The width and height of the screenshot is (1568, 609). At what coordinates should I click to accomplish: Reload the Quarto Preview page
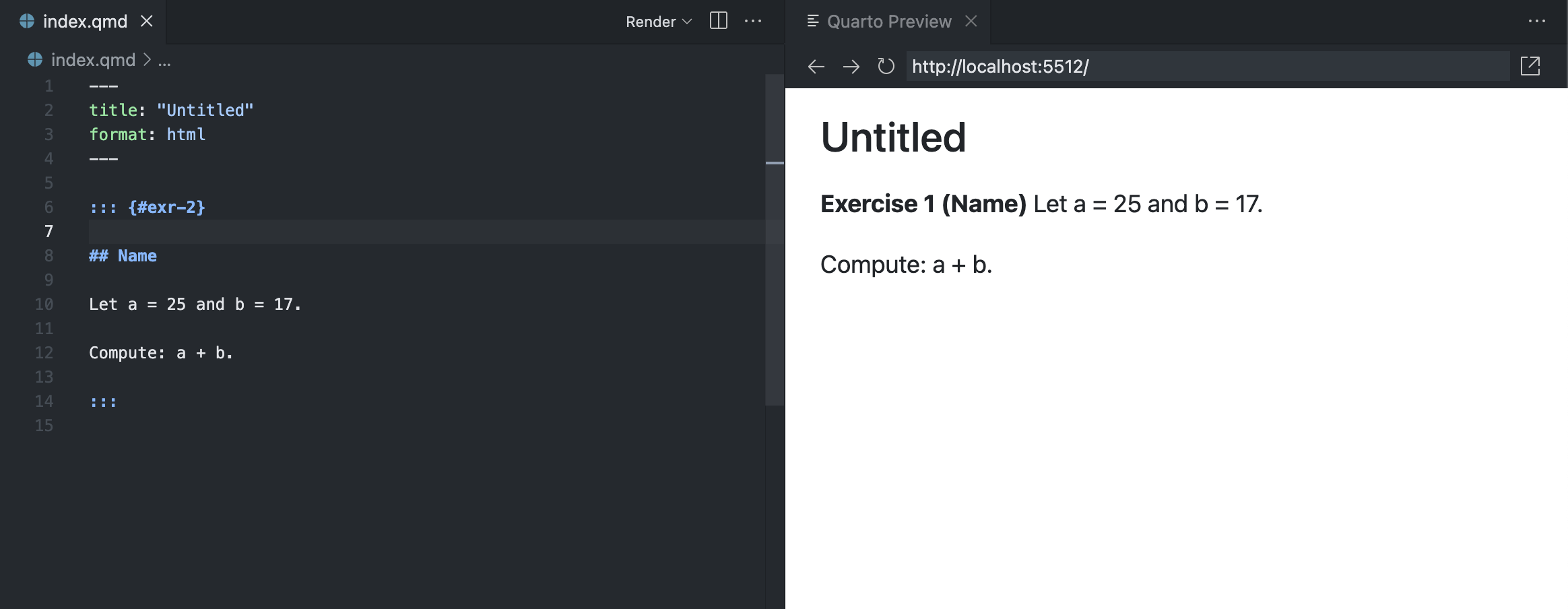pyautogui.click(x=885, y=66)
